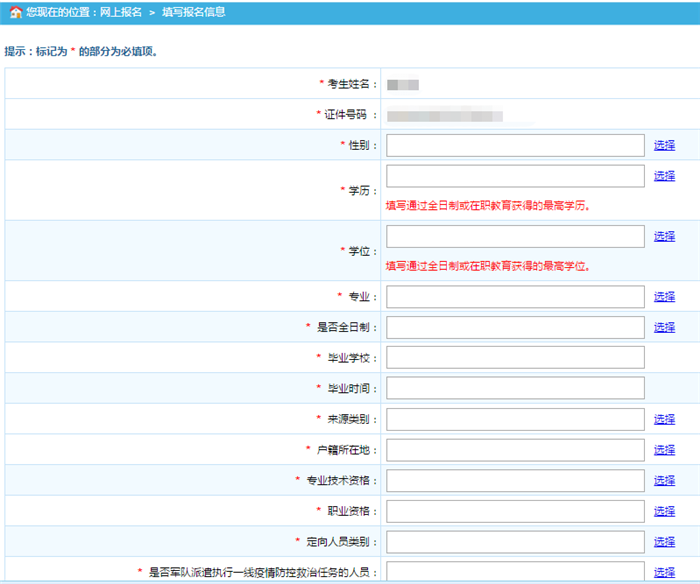Open the 选择 link for 定向人员类别
This screenshot has height=584, width=700.
tap(664, 542)
